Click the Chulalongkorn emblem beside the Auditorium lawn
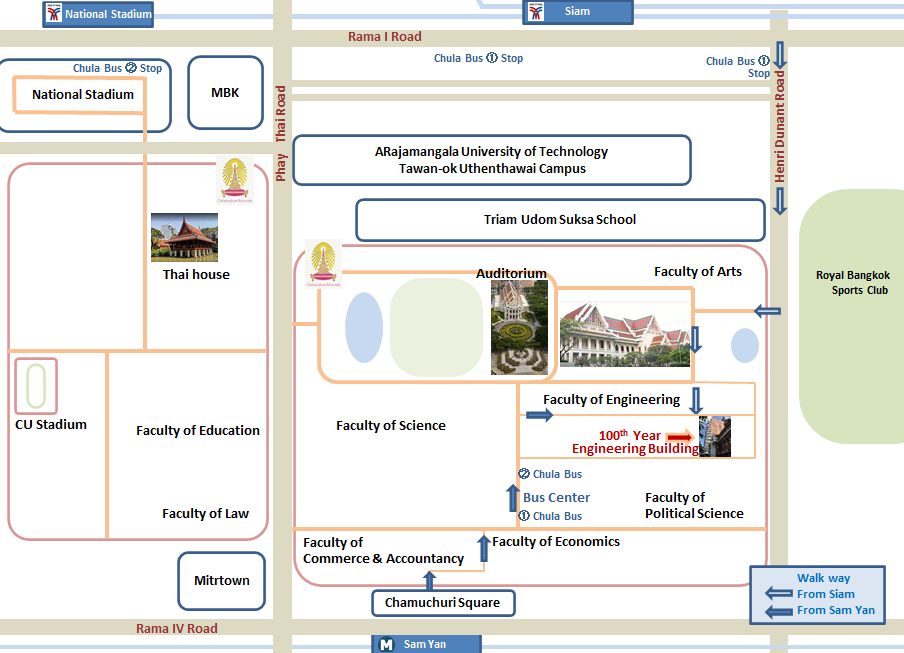The image size is (904, 653). coord(323,264)
